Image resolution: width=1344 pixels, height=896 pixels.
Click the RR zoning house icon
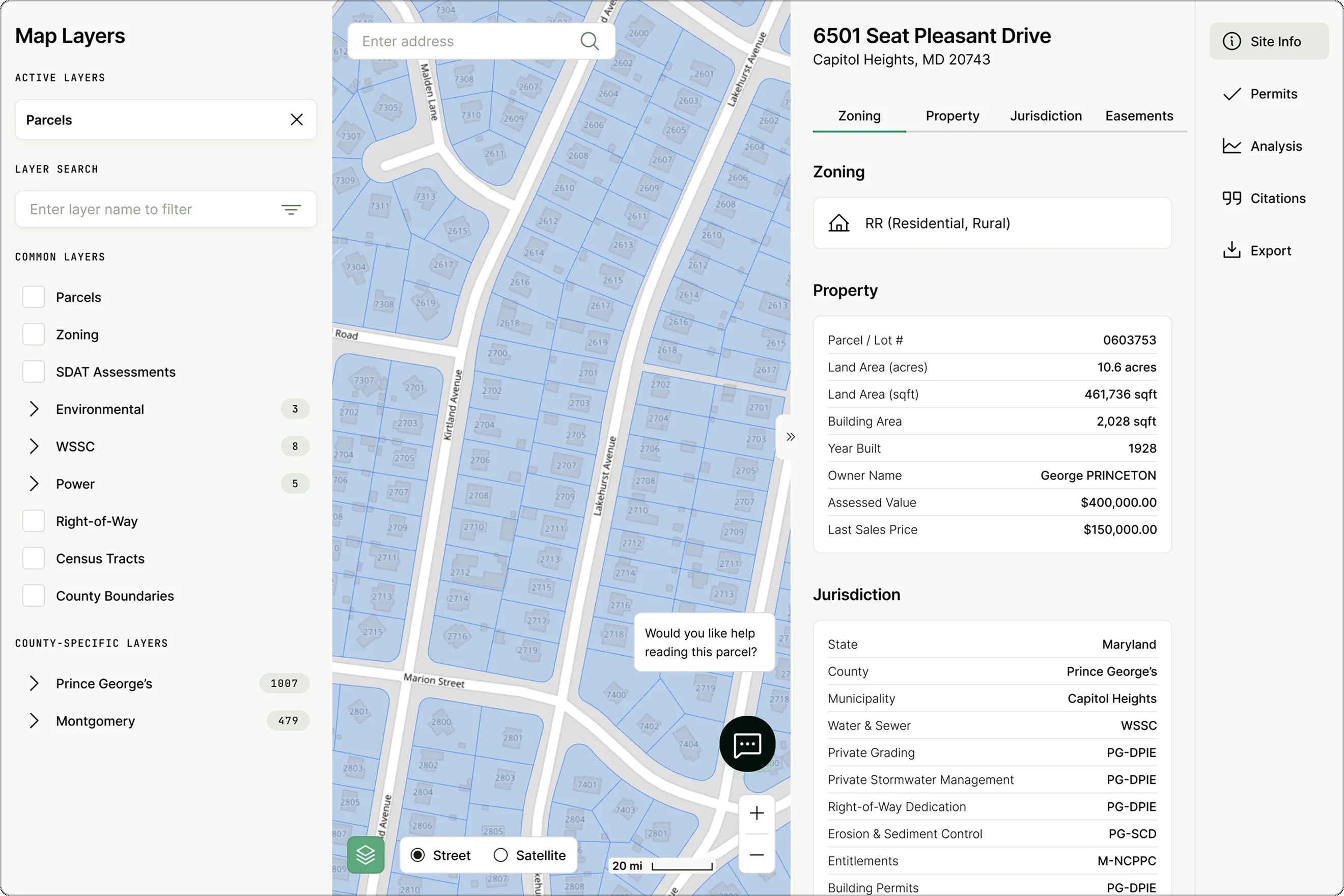click(839, 223)
